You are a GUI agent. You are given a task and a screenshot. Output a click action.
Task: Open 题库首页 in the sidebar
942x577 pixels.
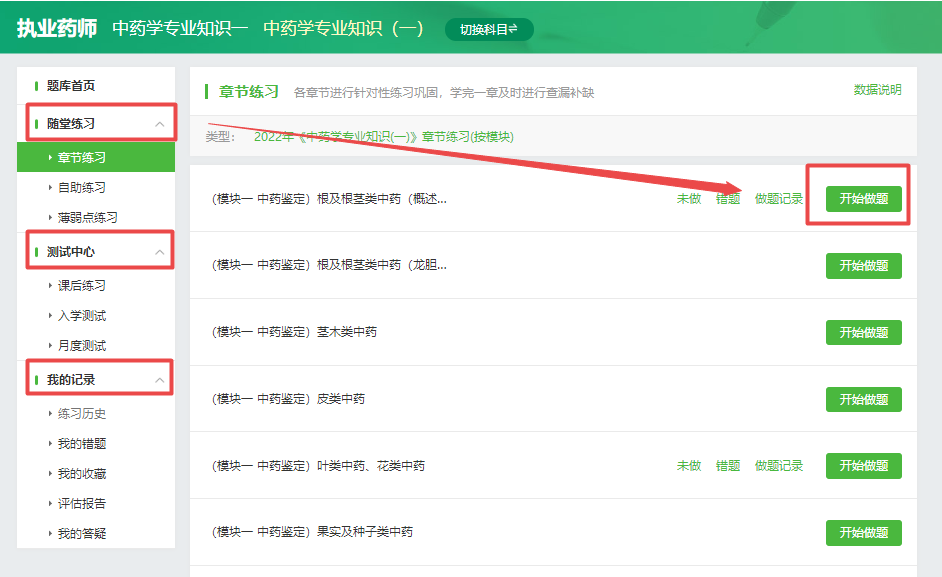71,86
